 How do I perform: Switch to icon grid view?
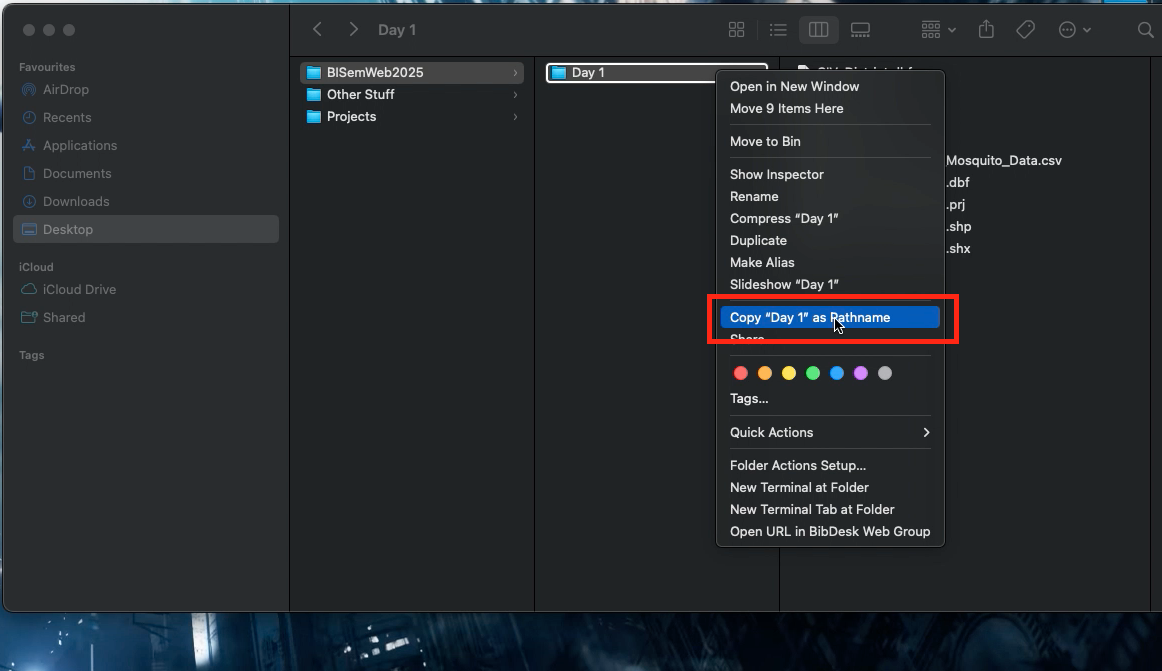736,30
